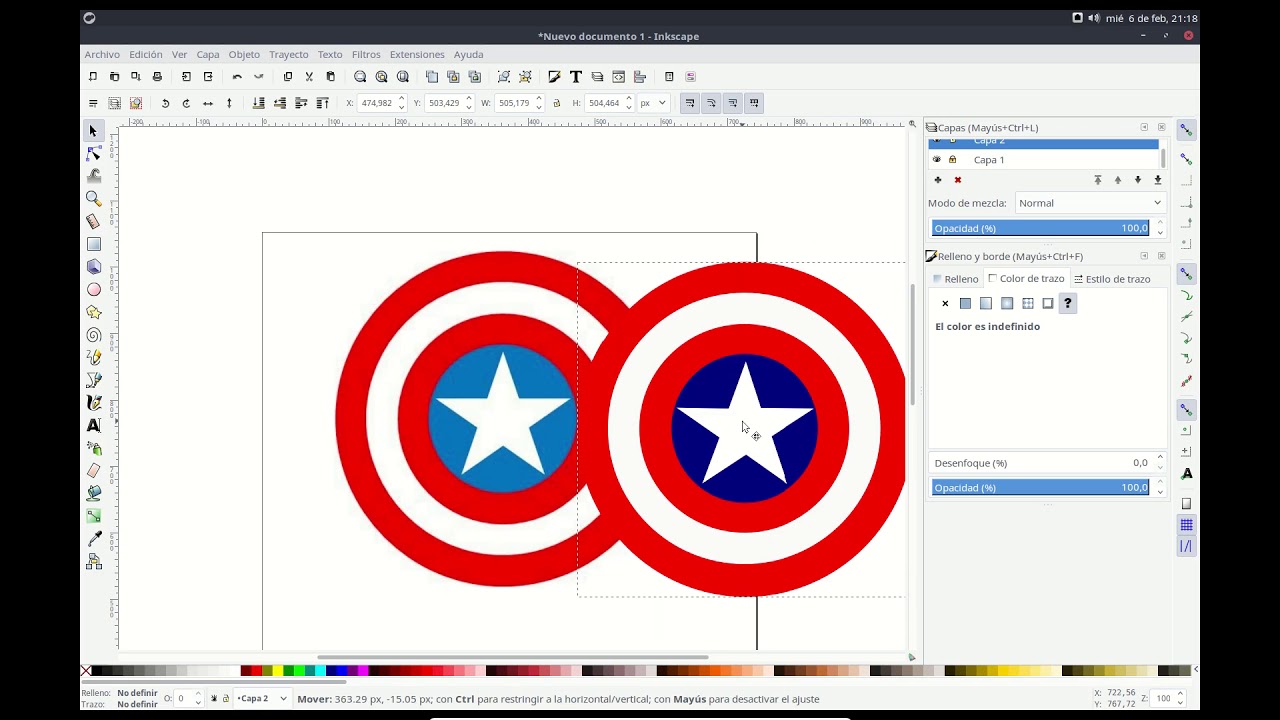Move layer to bottom button
This screenshot has height=720, width=1280.
click(x=1158, y=180)
